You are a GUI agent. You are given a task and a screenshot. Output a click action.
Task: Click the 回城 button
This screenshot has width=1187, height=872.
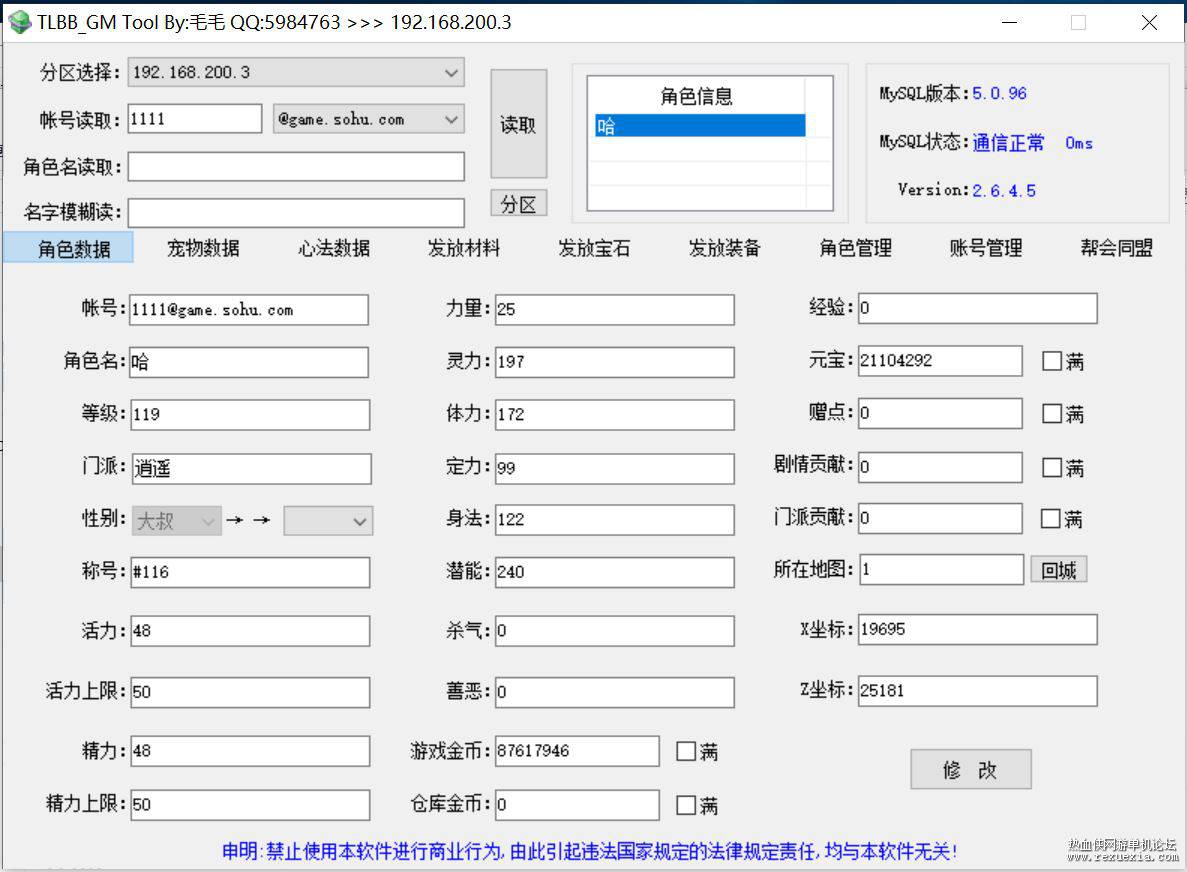click(1058, 570)
